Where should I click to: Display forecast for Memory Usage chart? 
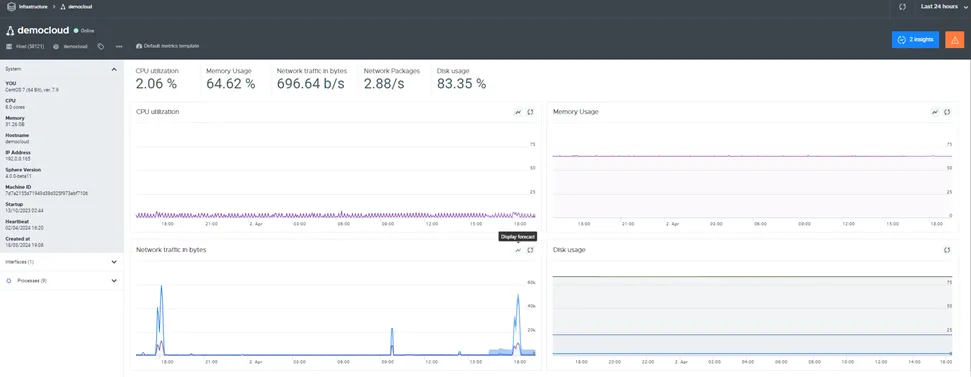tap(935, 112)
